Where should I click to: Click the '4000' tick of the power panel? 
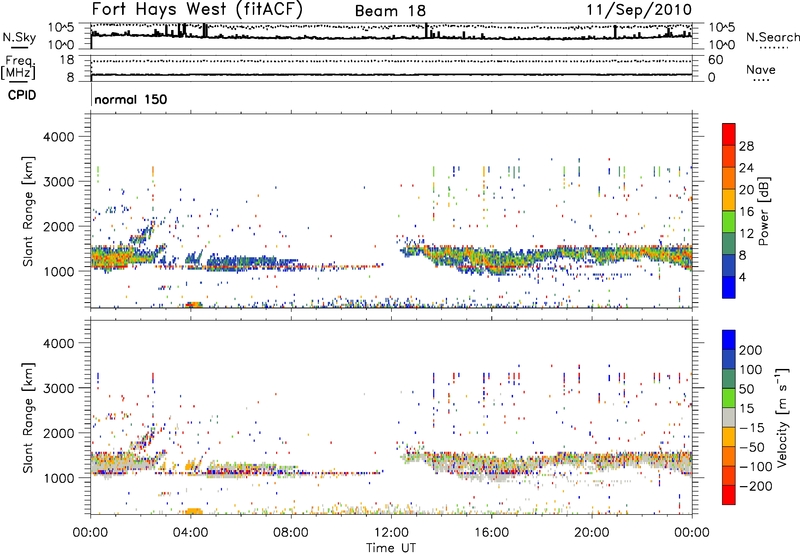click(58, 137)
